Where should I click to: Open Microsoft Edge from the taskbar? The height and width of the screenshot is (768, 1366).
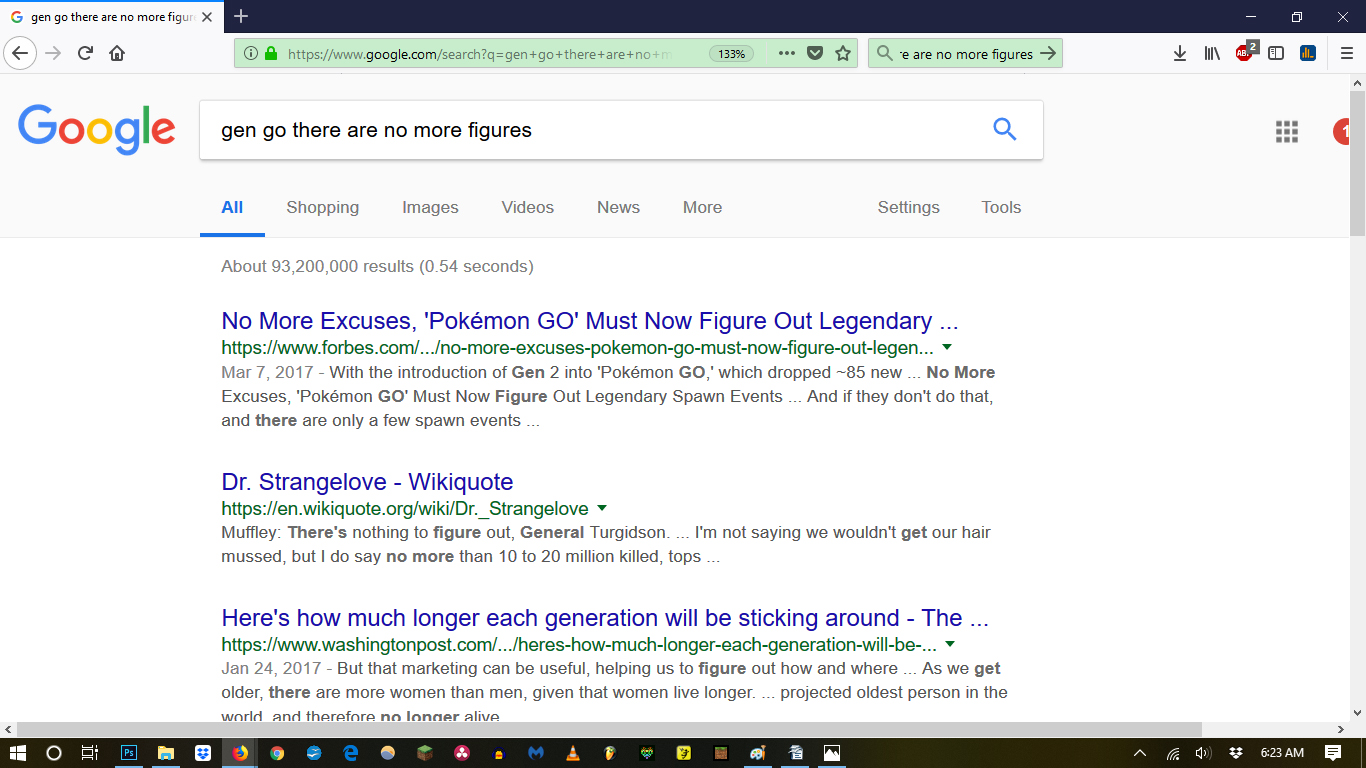(x=351, y=753)
